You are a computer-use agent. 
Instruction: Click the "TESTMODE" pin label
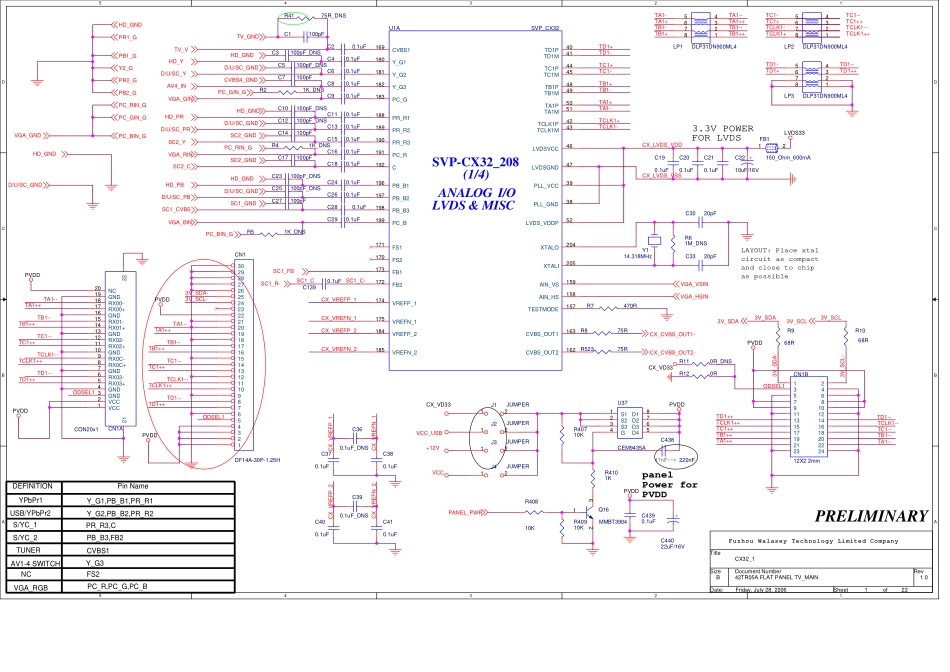[543, 309]
